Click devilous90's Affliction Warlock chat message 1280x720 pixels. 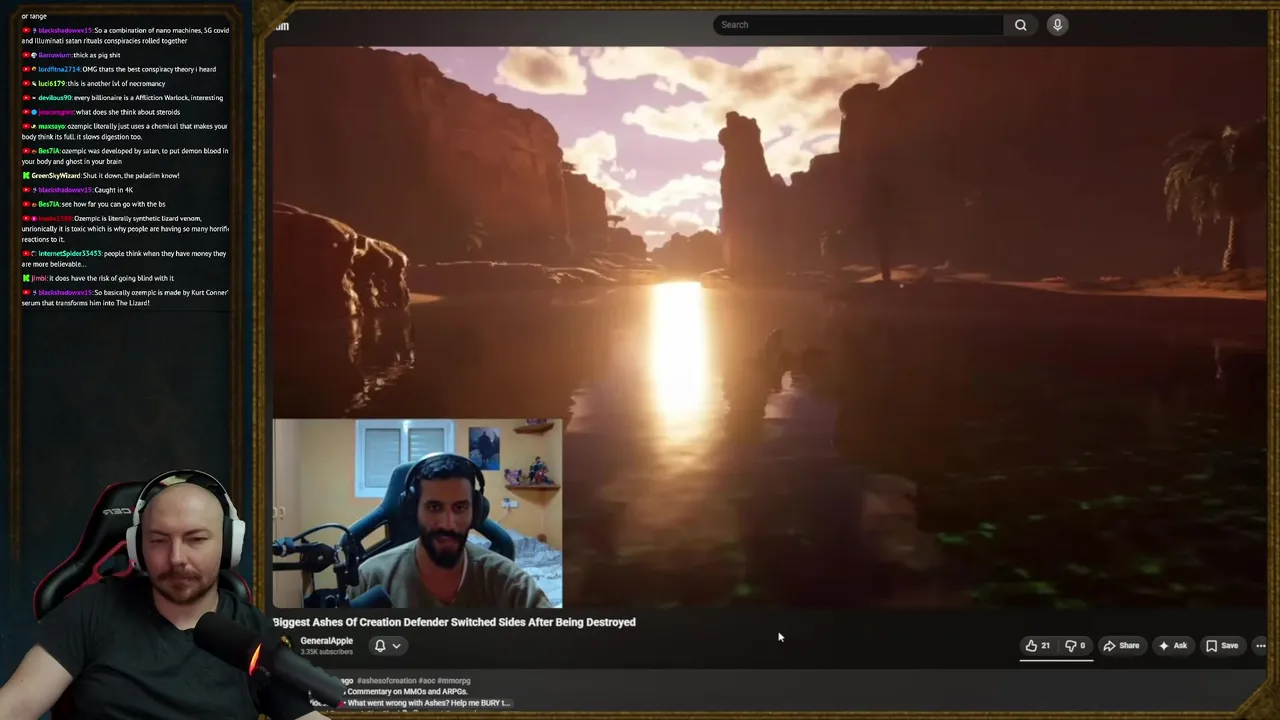point(122,98)
